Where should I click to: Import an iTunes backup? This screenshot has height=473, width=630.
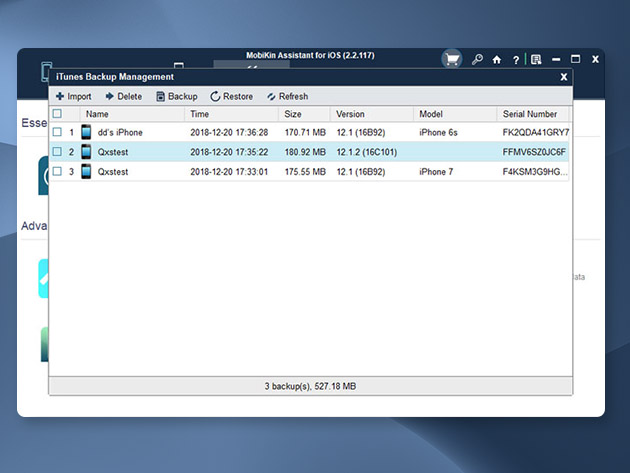(x=74, y=96)
